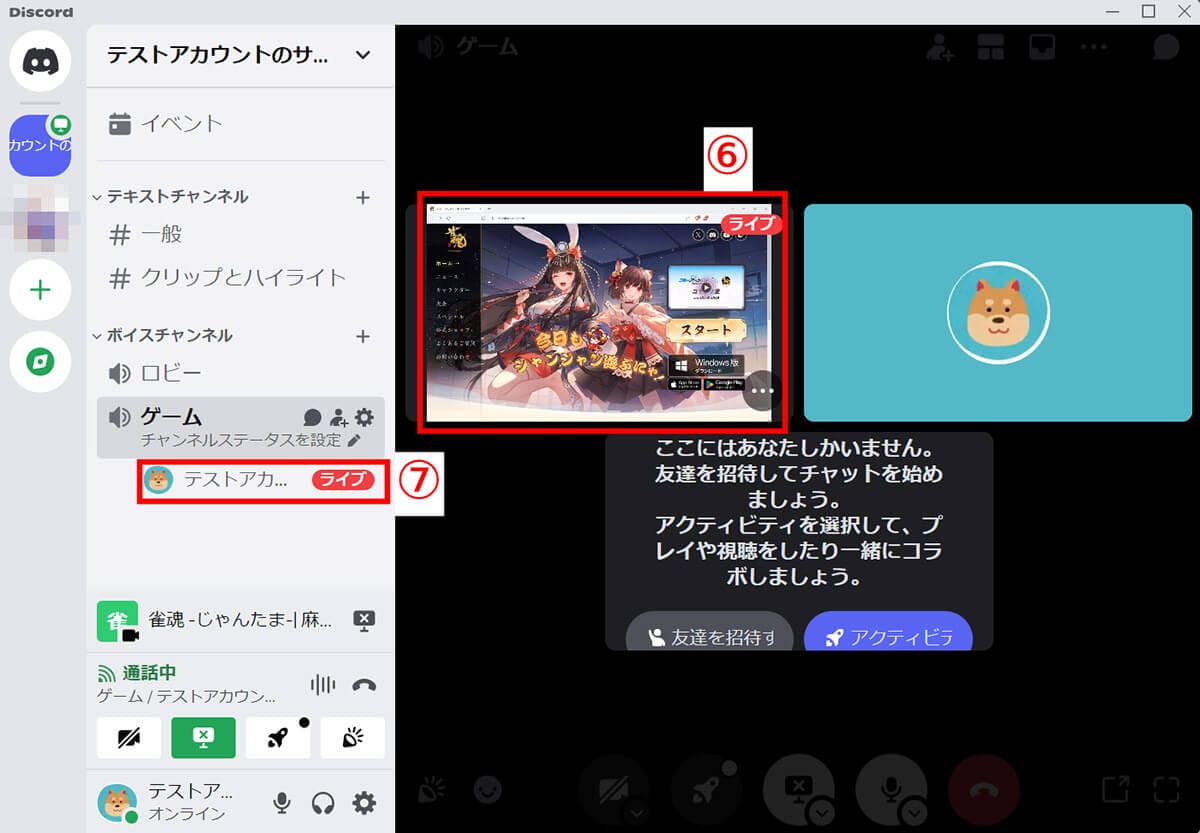Add a server with the plus icon

[x=40, y=290]
